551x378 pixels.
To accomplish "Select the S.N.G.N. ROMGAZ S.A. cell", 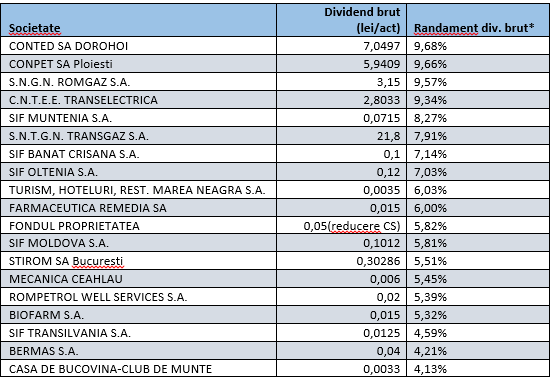I will [138, 82].
